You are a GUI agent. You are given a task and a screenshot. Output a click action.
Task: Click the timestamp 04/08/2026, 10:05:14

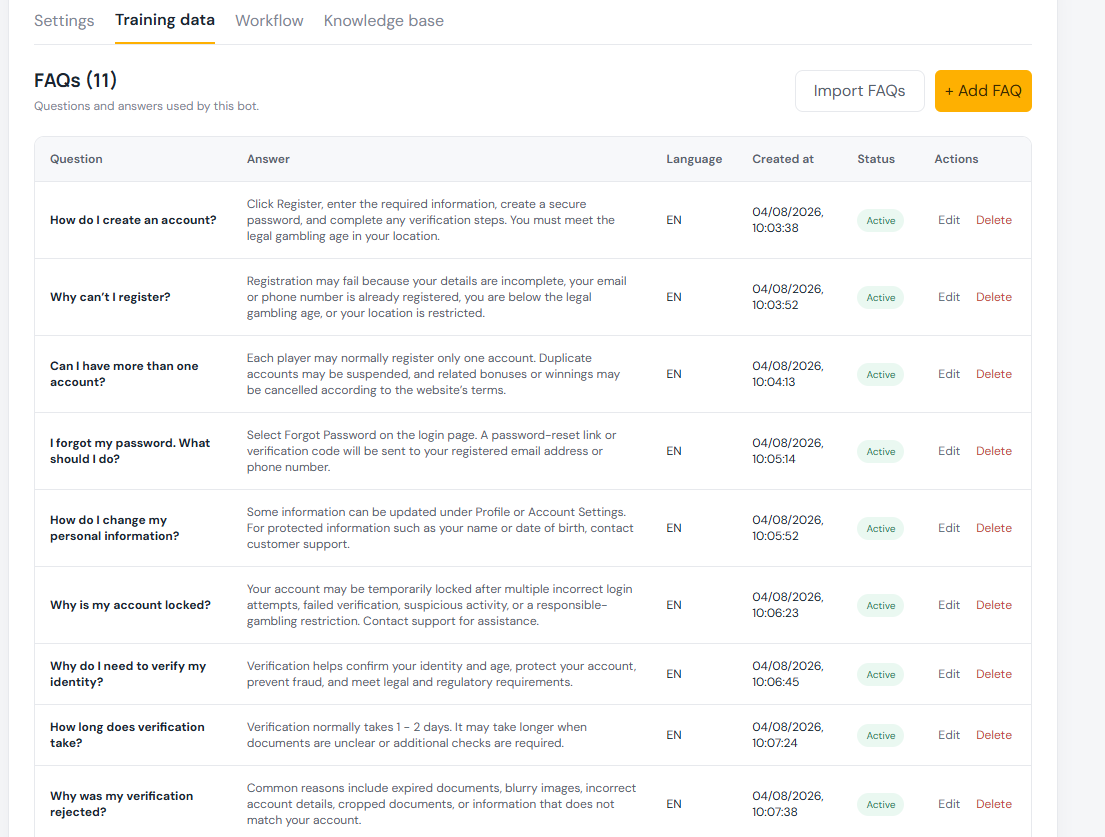(787, 450)
